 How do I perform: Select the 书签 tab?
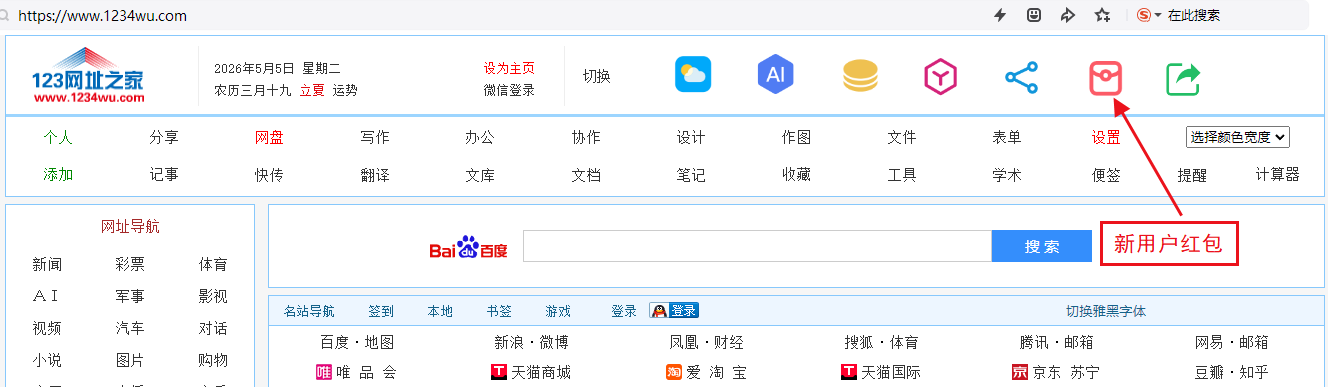(x=499, y=311)
